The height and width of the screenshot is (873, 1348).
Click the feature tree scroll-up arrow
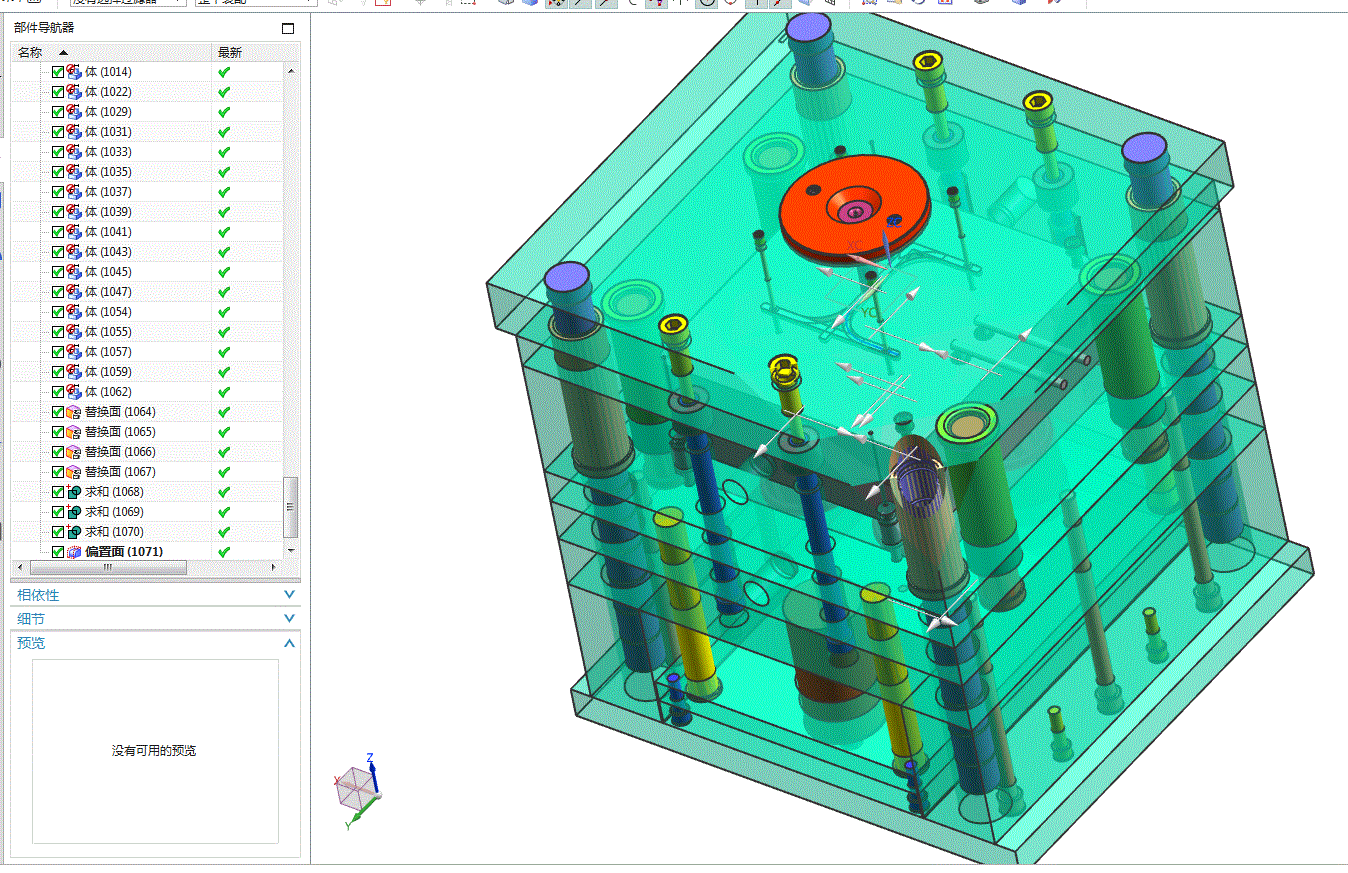[x=291, y=71]
